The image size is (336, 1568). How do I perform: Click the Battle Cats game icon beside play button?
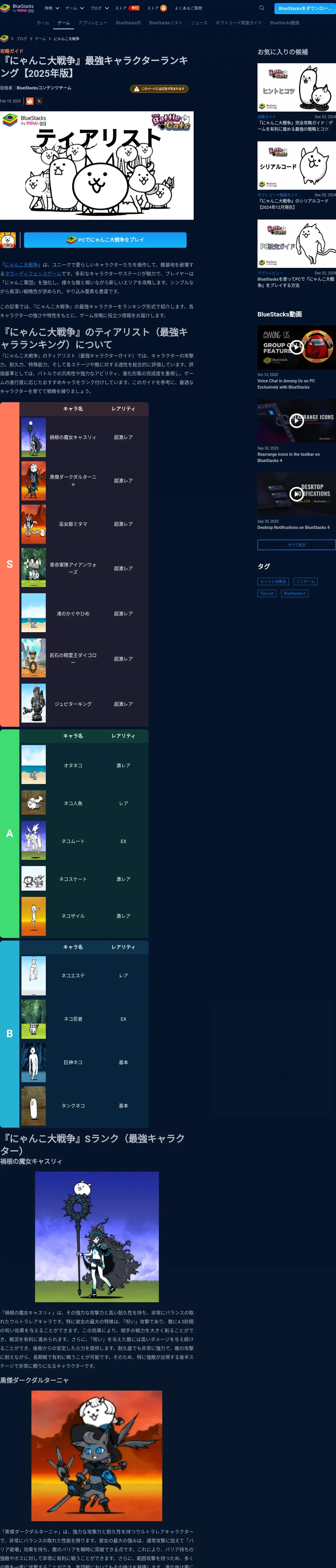click(x=8, y=240)
